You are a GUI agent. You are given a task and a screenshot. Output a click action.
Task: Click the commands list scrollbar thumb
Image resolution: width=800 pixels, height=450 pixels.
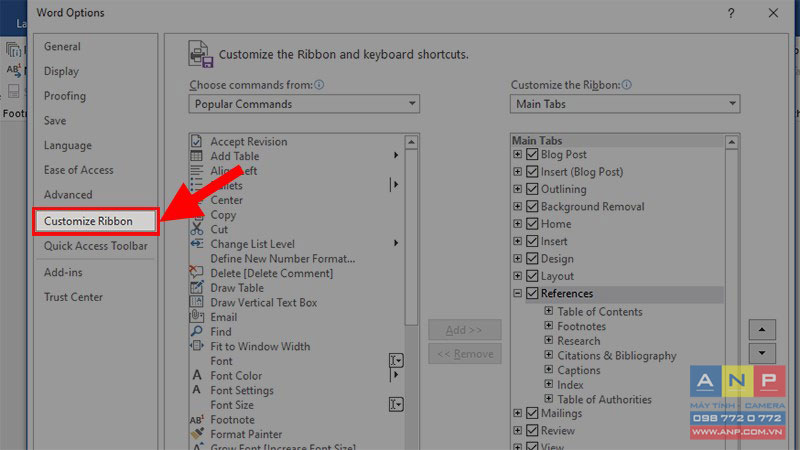pos(411,237)
